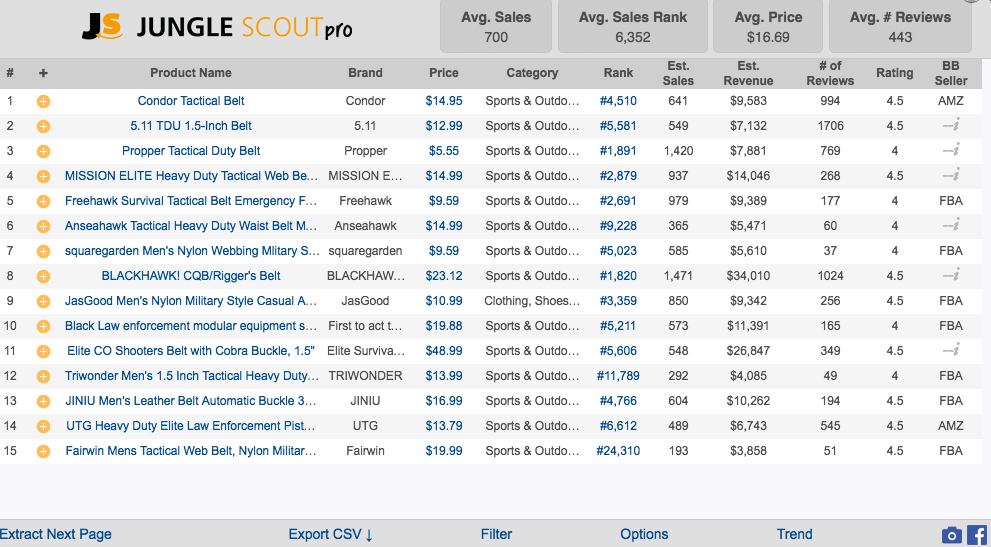Viewport: 991px width, 547px height.
Task: Toggle plus icon for Fairwin Mens Tactical row
Action: click(x=43, y=451)
